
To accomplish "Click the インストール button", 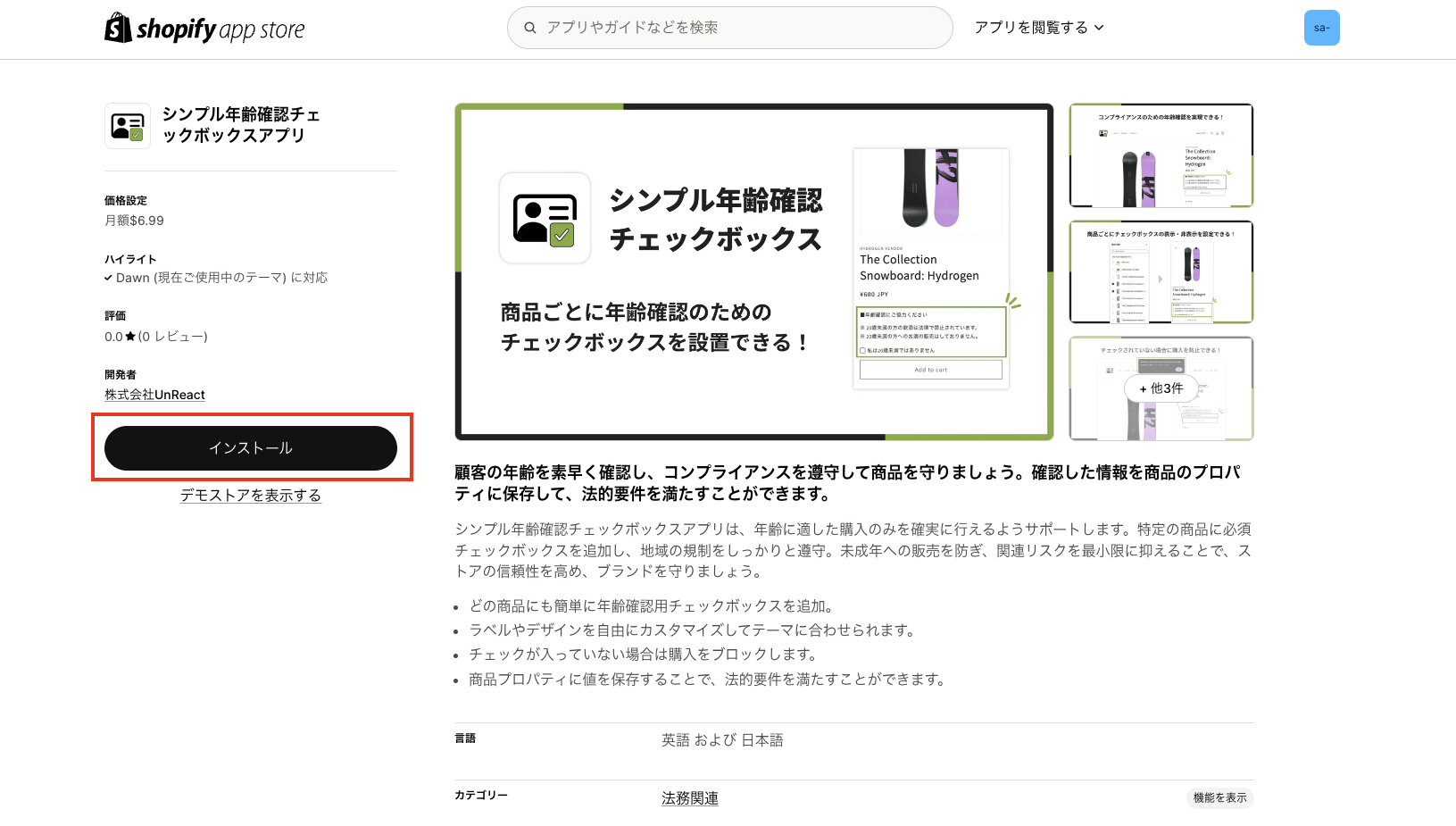I will click(x=251, y=447).
